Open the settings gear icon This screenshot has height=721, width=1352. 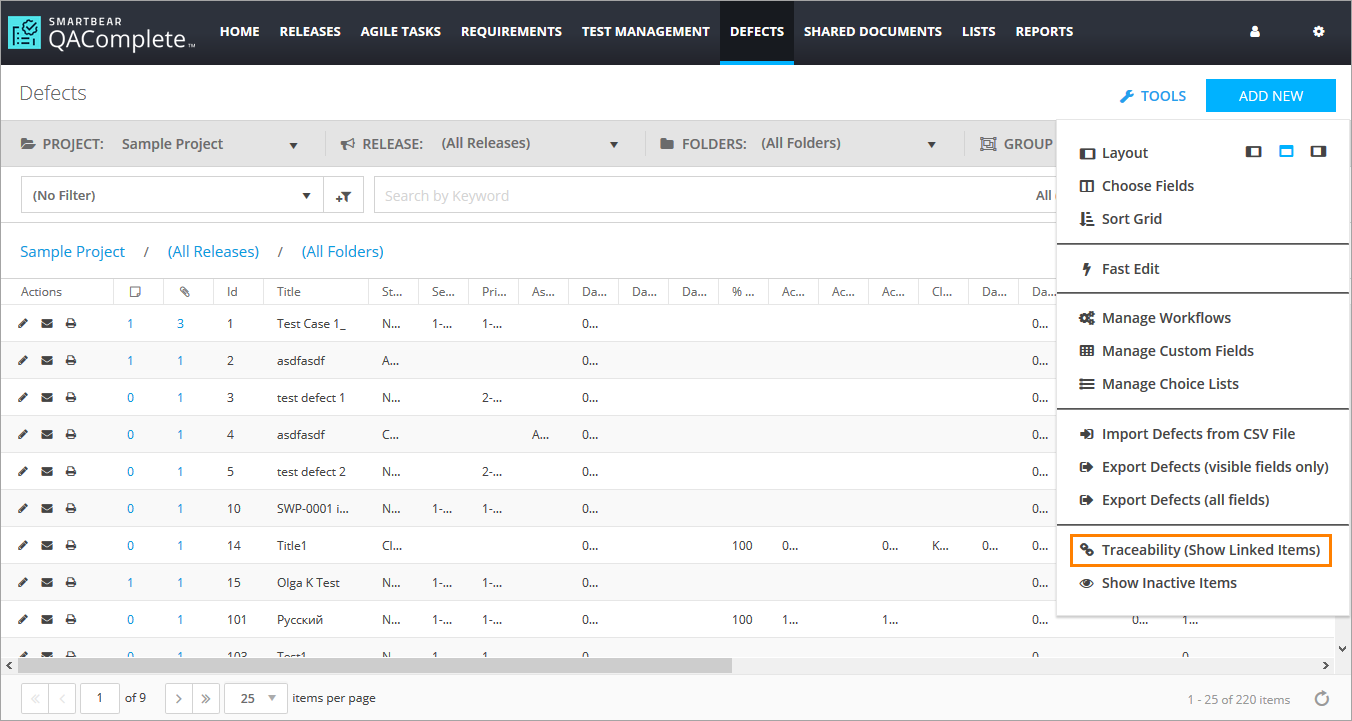tap(1318, 31)
